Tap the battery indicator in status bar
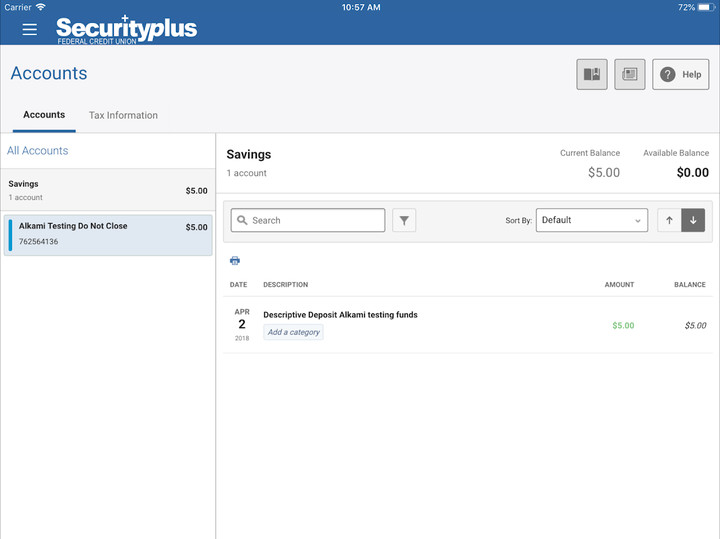 [x=705, y=7]
